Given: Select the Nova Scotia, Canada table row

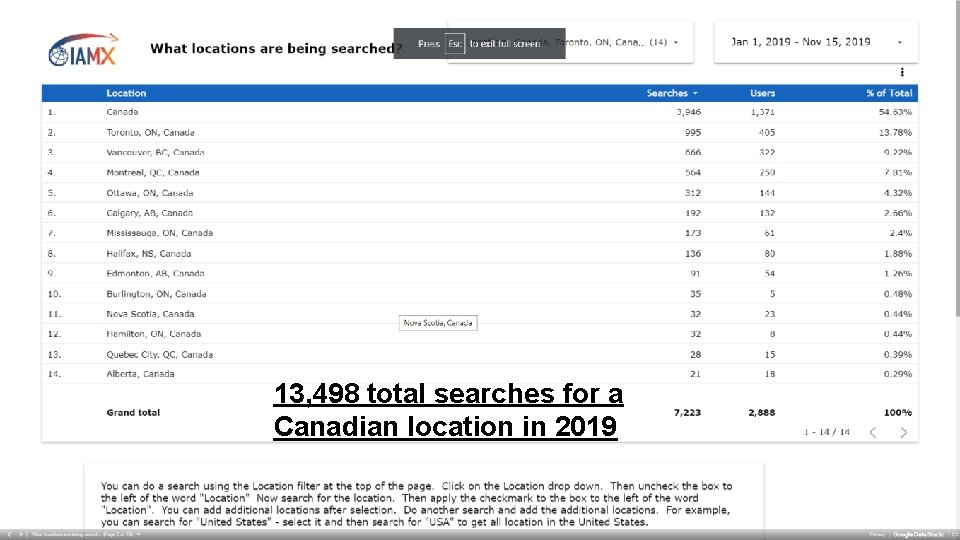Looking at the screenshot, I should point(479,314).
